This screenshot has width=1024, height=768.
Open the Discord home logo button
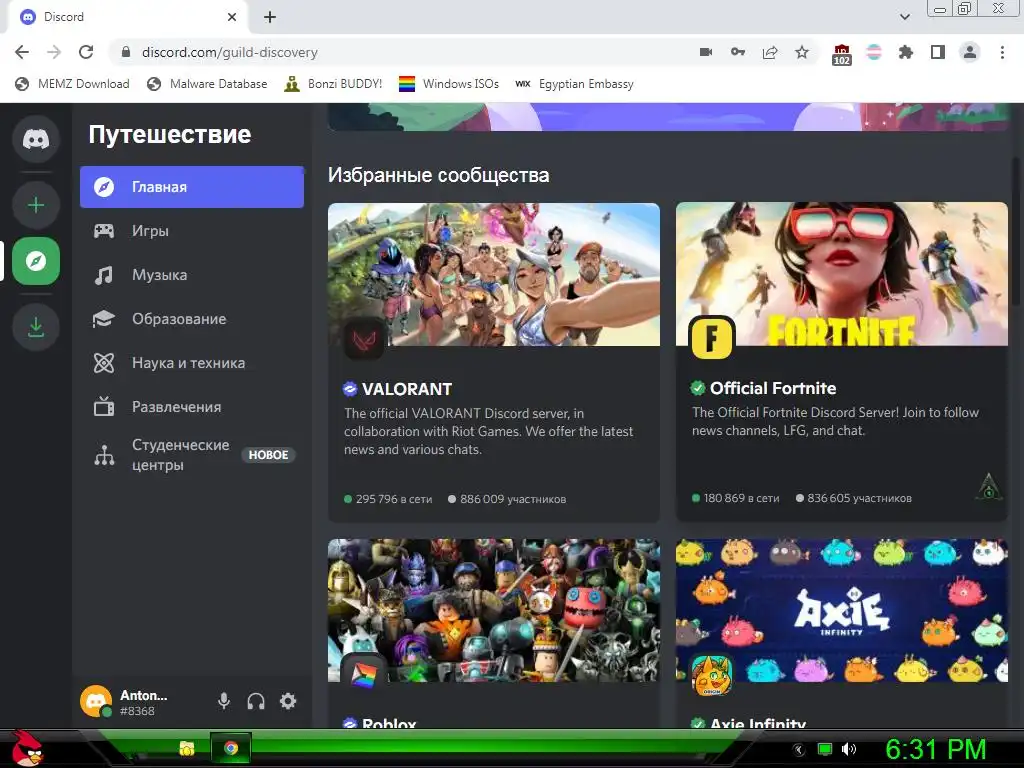36,139
